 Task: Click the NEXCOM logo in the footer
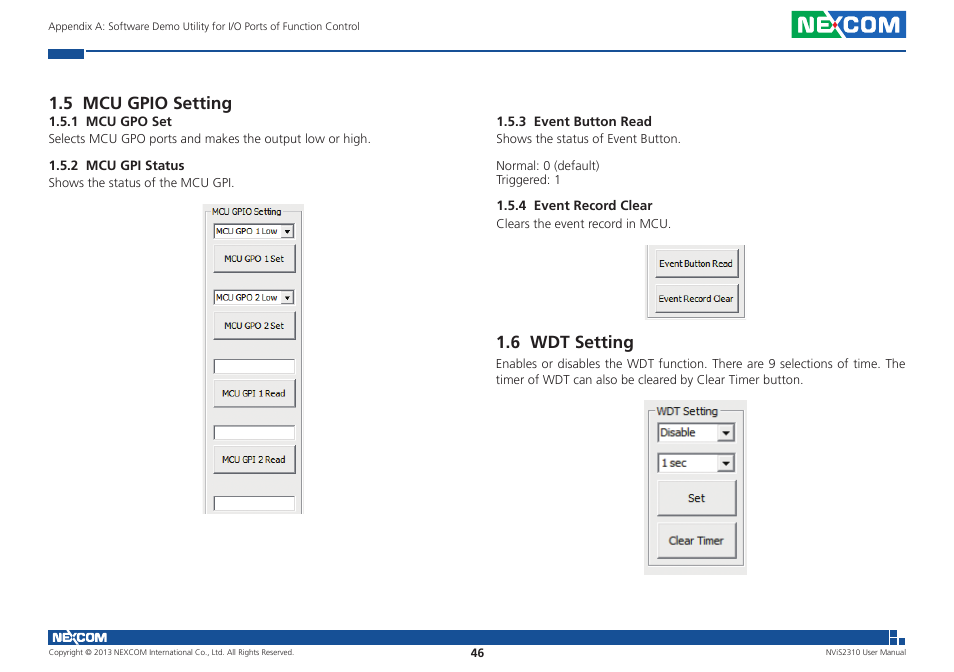[79, 637]
